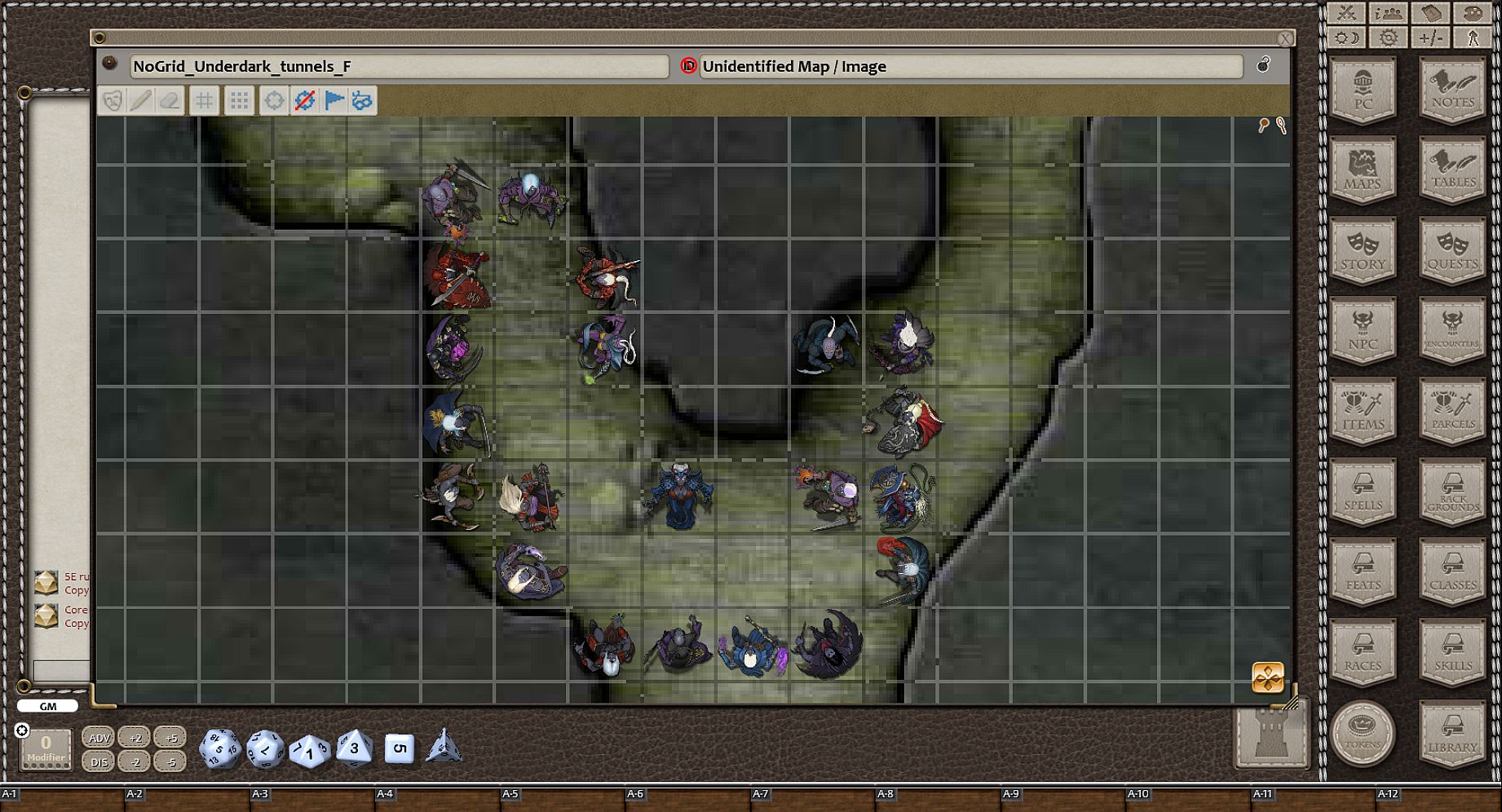Image resolution: width=1502 pixels, height=812 pixels.
Task: Click the d20 die
Action: point(220,748)
